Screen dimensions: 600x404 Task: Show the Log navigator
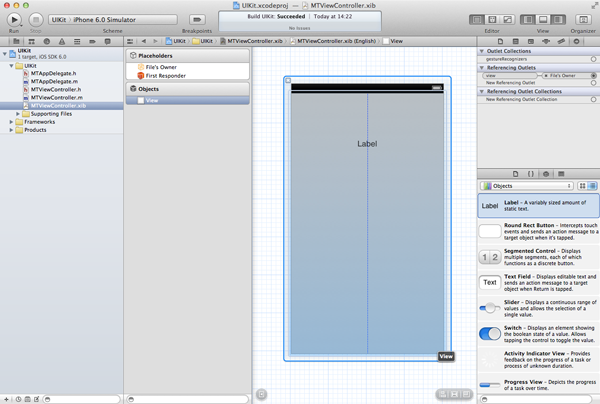click(108, 41)
